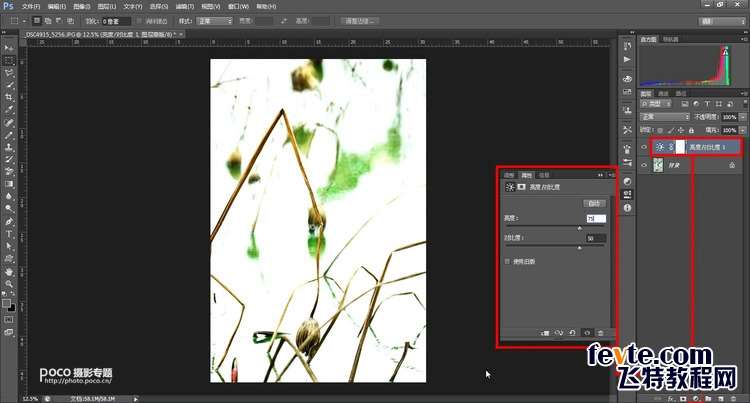The image size is (750, 403).
Task: Click the clip-to-layer icon in Properties panel
Action: click(545, 333)
